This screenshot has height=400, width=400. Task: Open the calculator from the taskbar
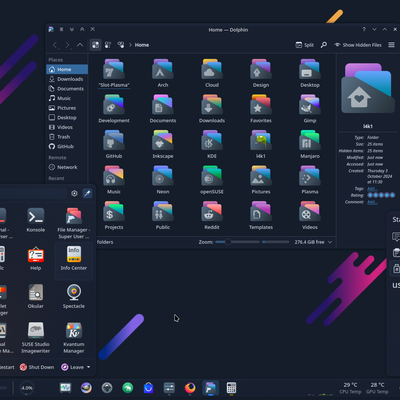tap(231, 388)
